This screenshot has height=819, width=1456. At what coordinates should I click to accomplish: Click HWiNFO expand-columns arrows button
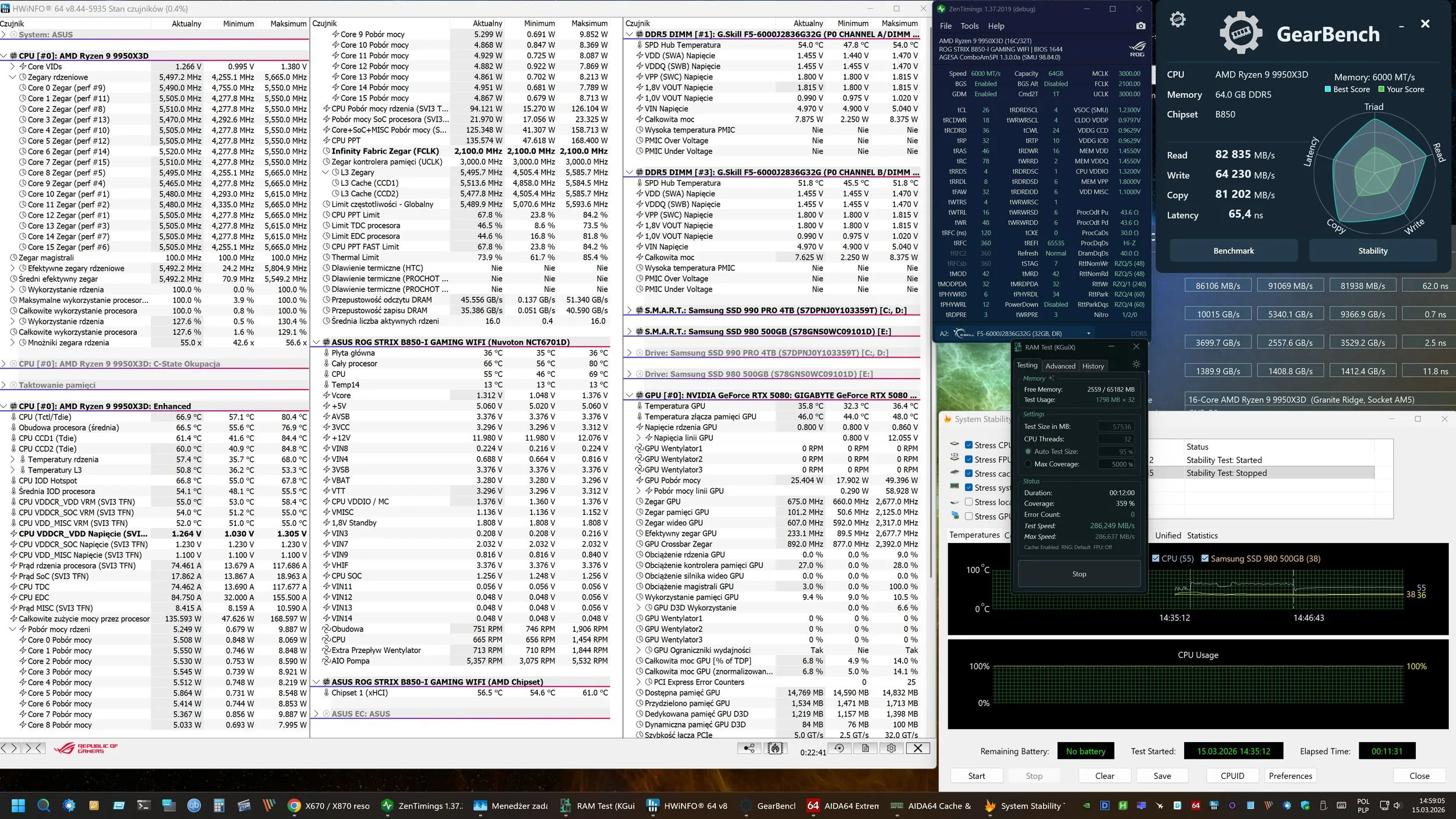(33, 748)
